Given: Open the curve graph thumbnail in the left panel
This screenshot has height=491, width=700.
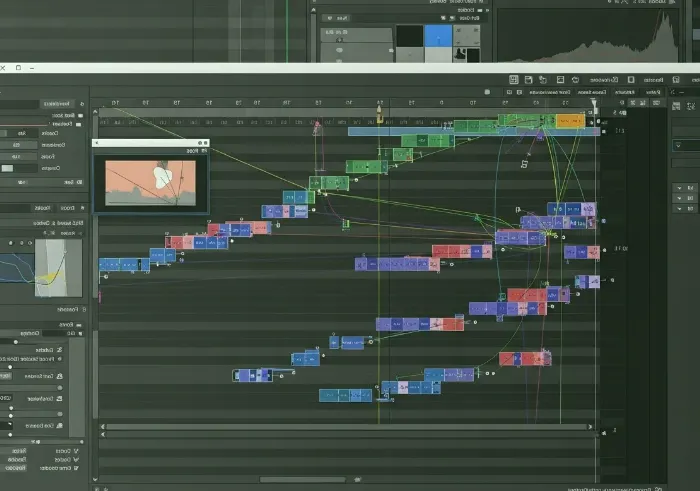Looking at the screenshot, I should [x=58, y=268].
